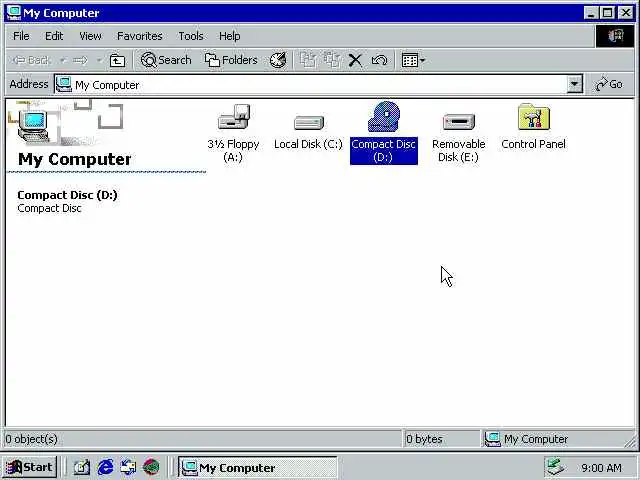Click the Undo toolbar icon
Image resolution: width=640 pixels, height=480 pixels.
(x=380, y=60)
